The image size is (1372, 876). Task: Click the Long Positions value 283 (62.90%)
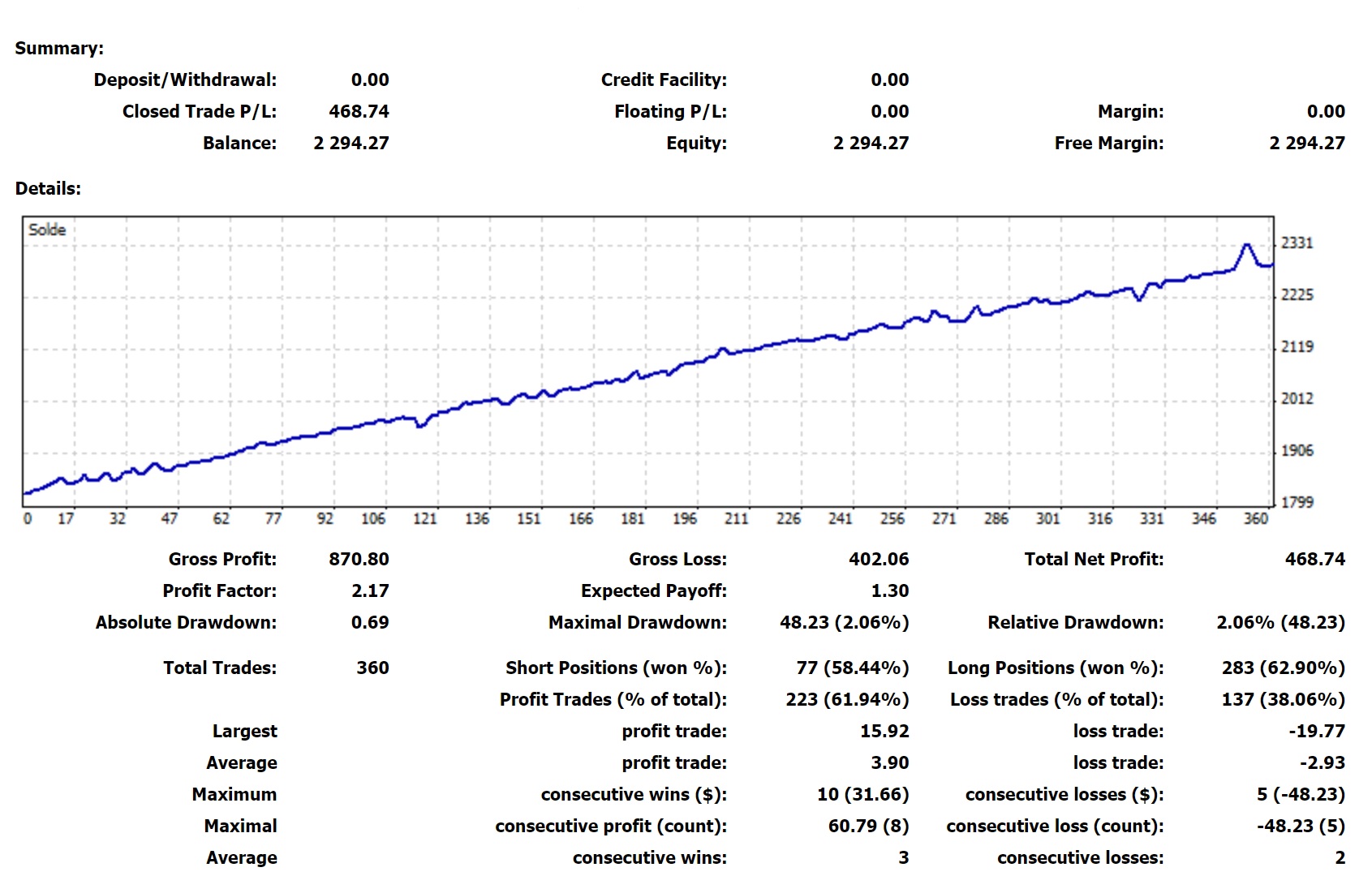pyautogui.click(x=1284, y=668)
